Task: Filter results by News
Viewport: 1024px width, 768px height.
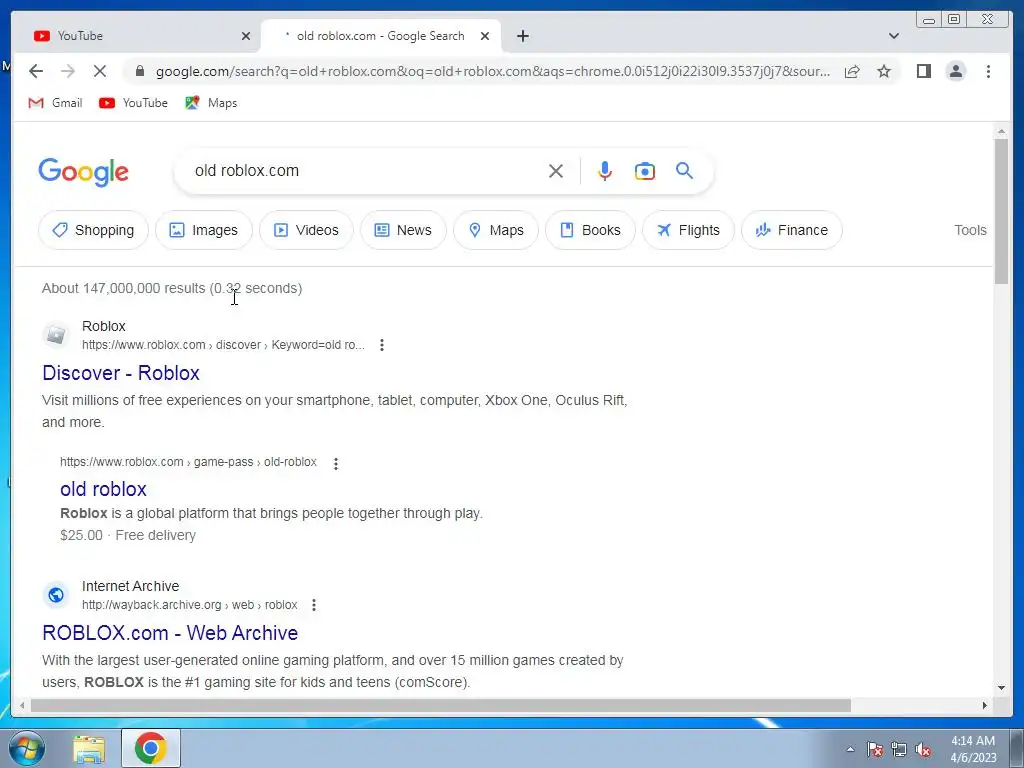Action: [x=403, y=230]
